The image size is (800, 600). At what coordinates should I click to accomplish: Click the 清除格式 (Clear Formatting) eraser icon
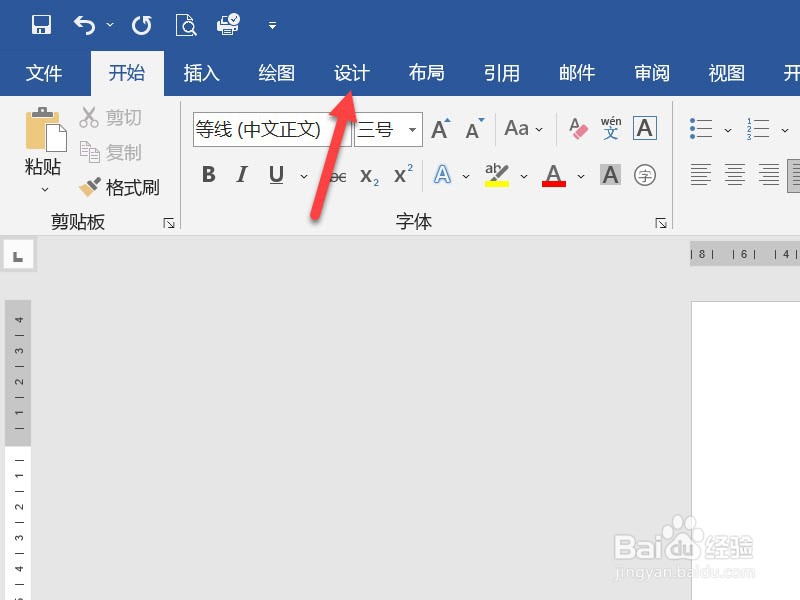click(578, 128)
